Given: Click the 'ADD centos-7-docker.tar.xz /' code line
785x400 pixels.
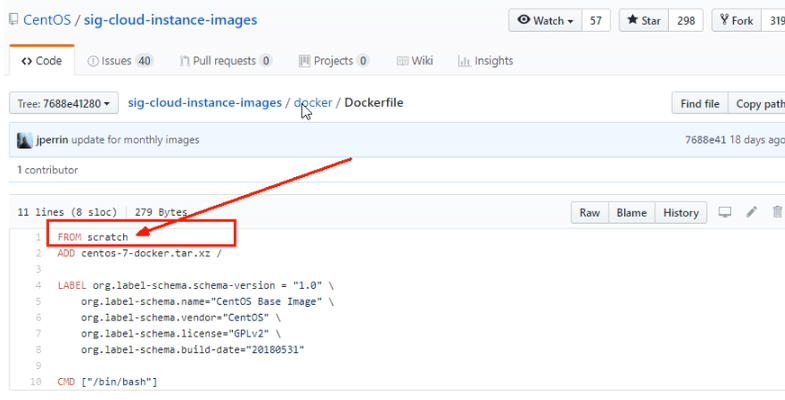Looking at the screenshot, I should pyautogui.click(x=140, y=253).
